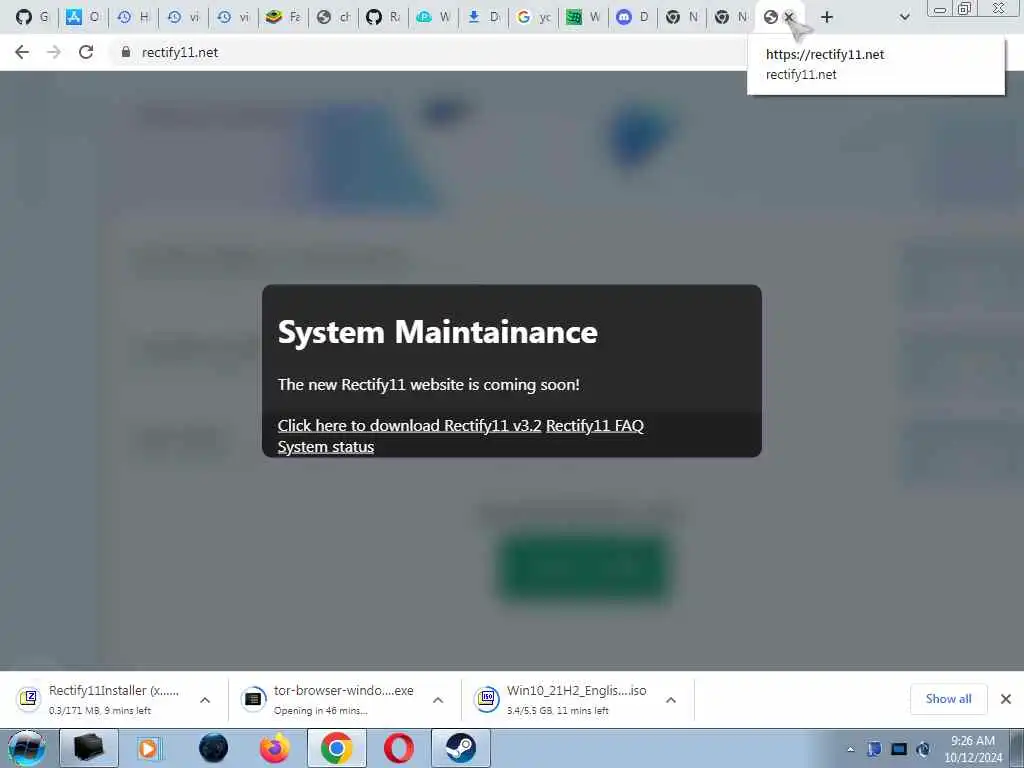
Task: Open the tab search dropdown
Action: [x=904, y=17]
